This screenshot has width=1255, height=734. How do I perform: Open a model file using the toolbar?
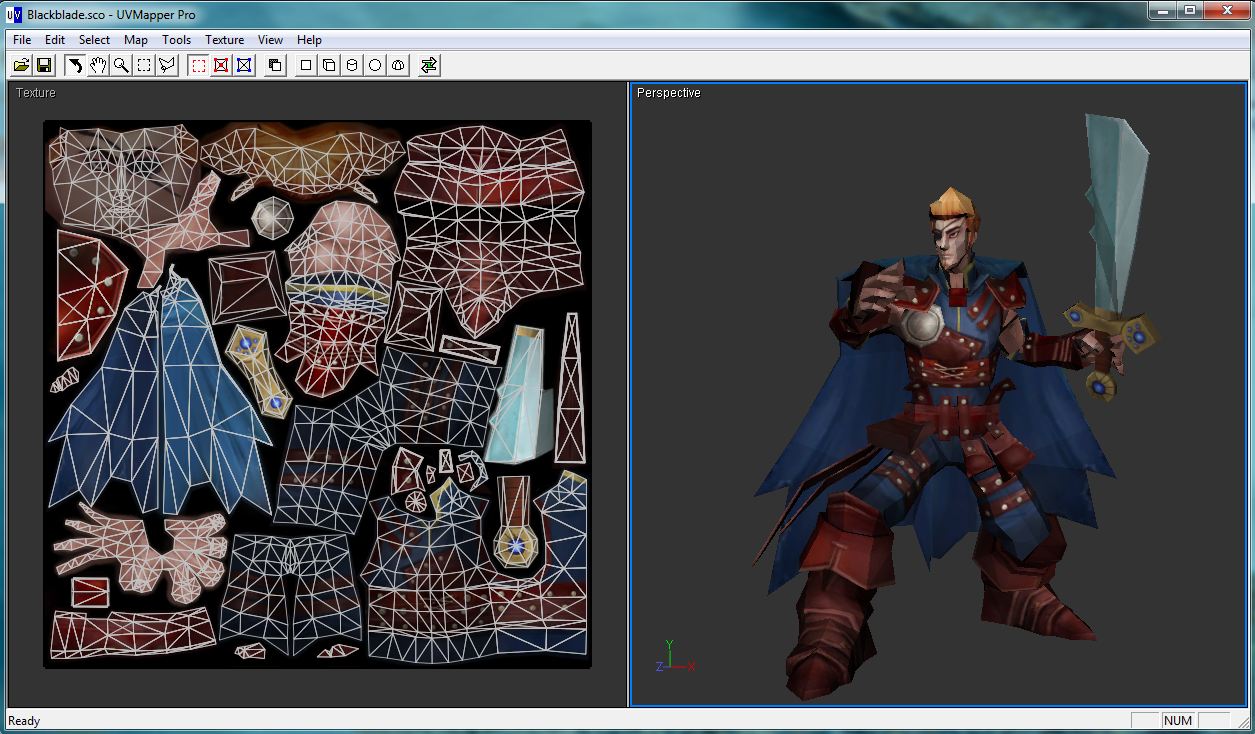[x=21, y=64]
